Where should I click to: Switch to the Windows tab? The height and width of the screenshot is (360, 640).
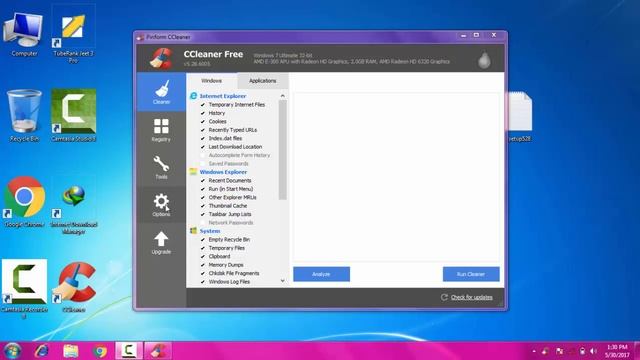click(x=211, y=81)
